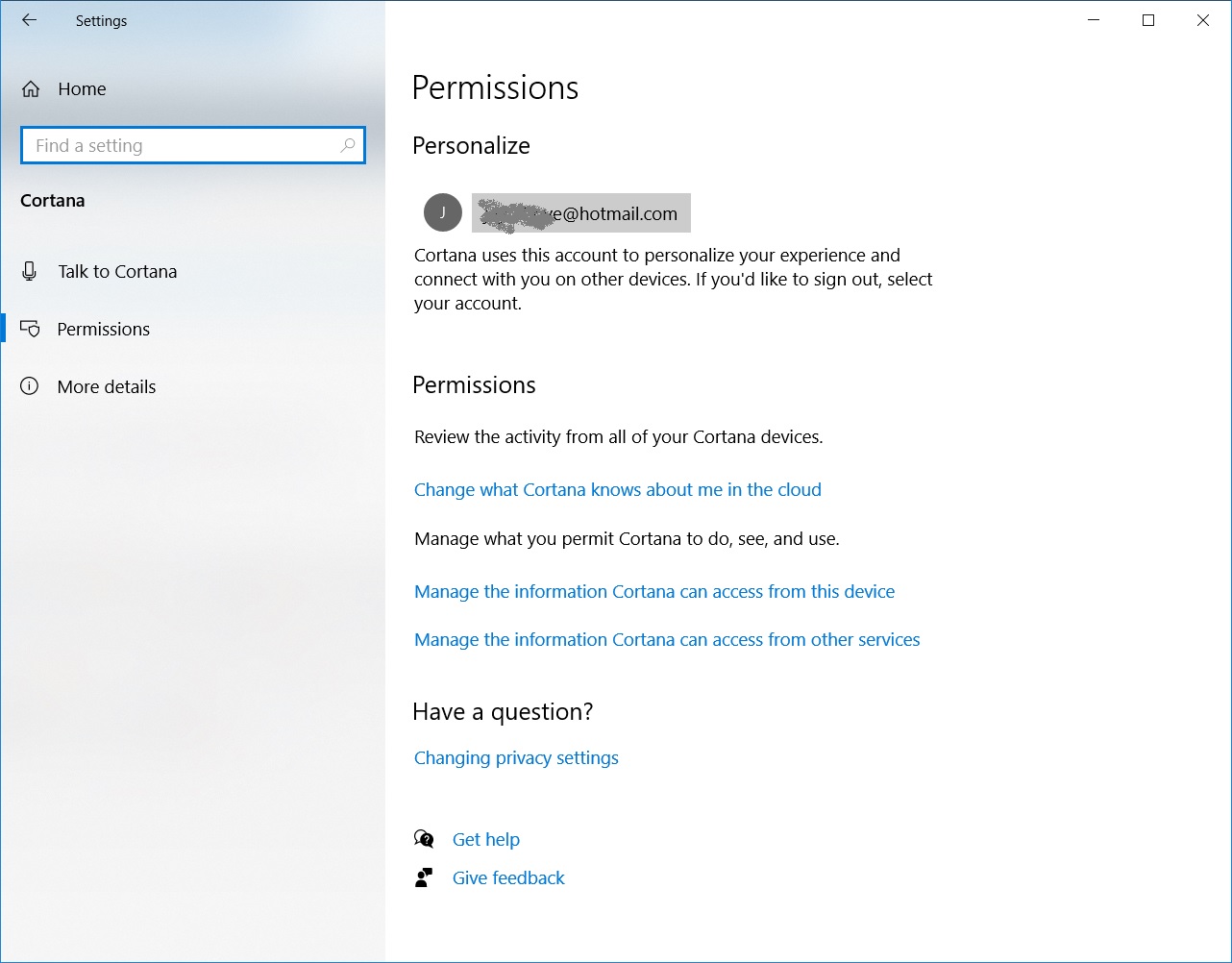Click the search magnifier icon
Image resolution: width=1232 pixels, height=963 pixels.
coord(348,145)
